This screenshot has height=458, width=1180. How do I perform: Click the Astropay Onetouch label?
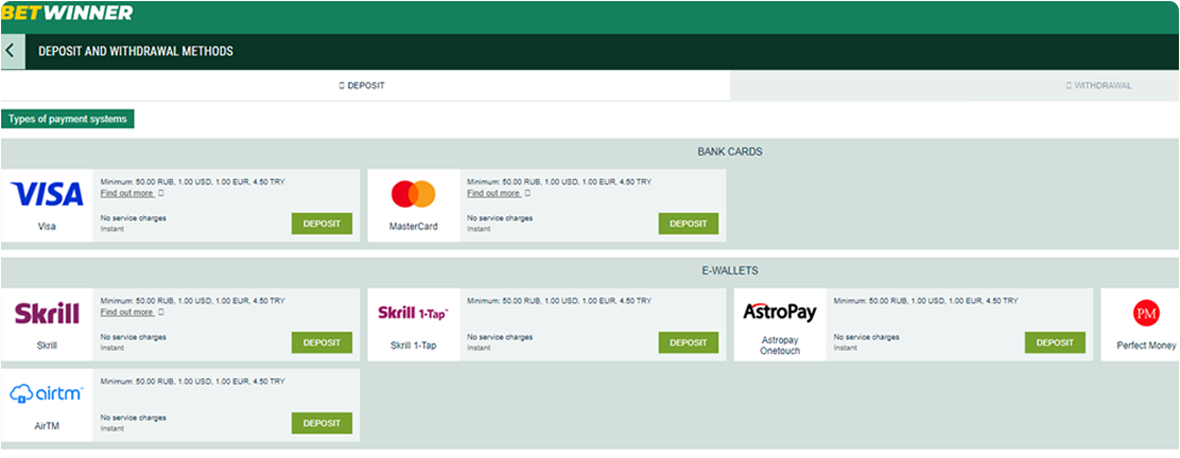780,345
